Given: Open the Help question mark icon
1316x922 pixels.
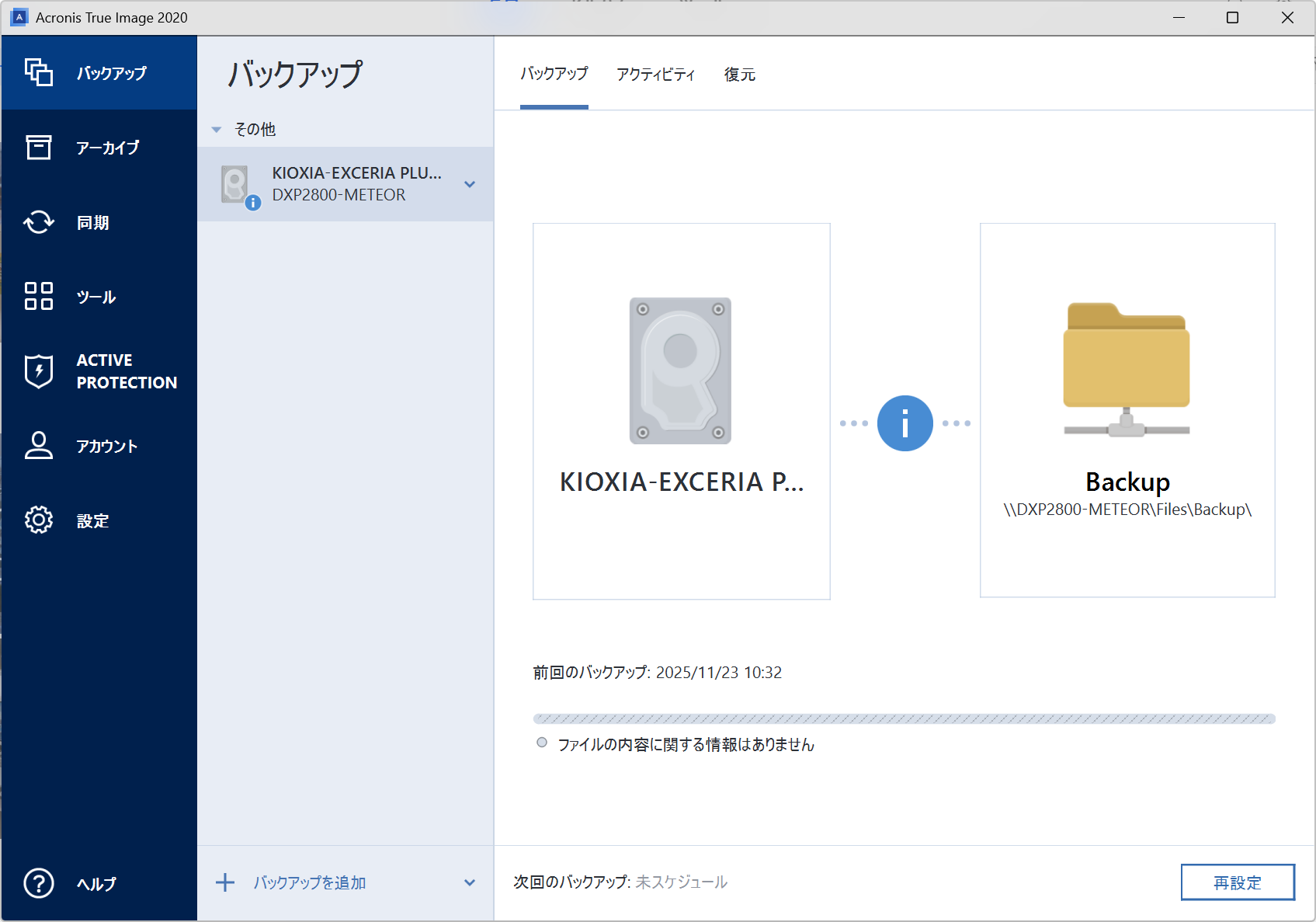Looking at the screenshot, I should point(39,883).
